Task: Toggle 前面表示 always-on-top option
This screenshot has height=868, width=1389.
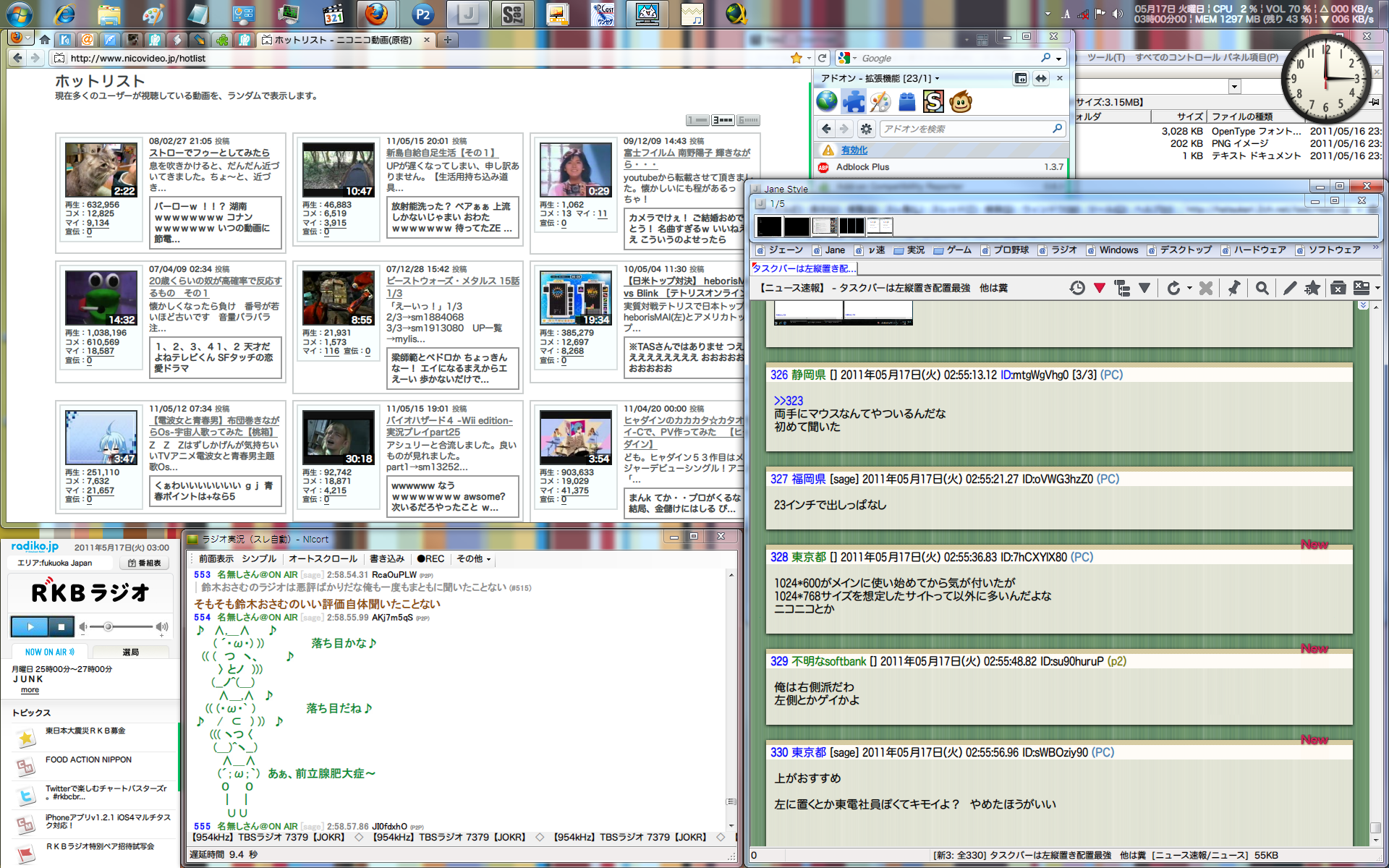Action: tap(216, 559)
